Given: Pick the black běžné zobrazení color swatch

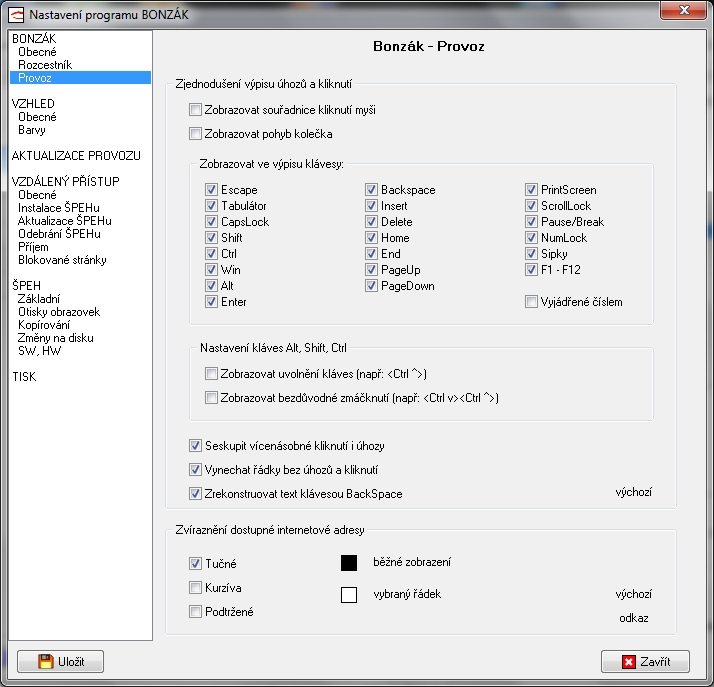Looking at the screenshot, I should pyautogui.click(x=349, y=563).
